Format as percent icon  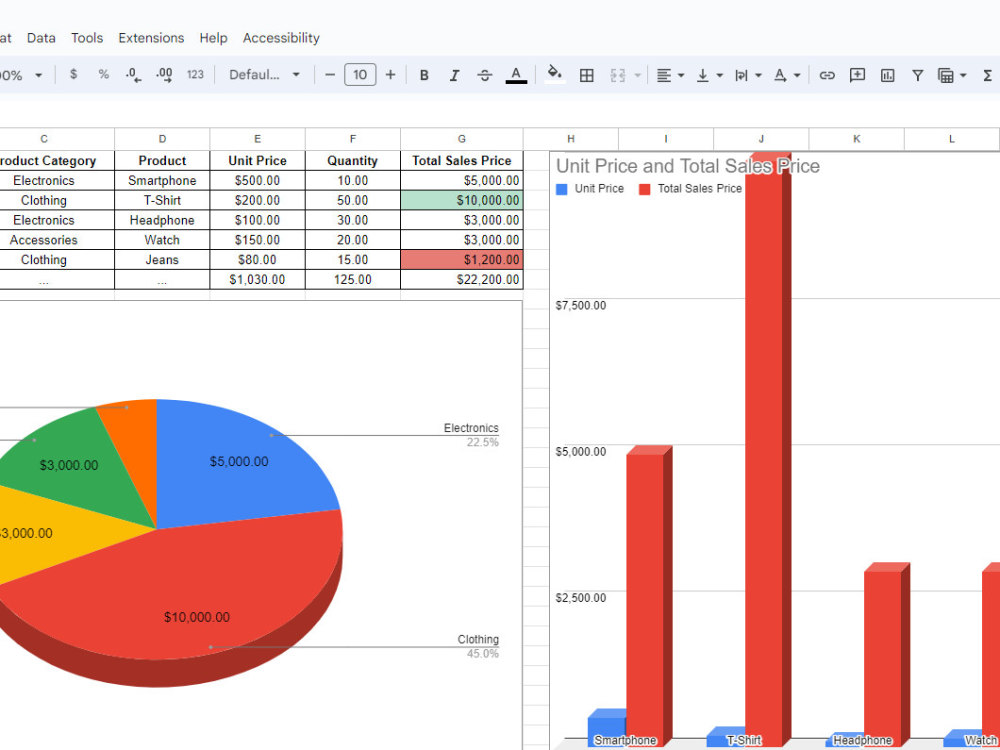pos(103,75)
